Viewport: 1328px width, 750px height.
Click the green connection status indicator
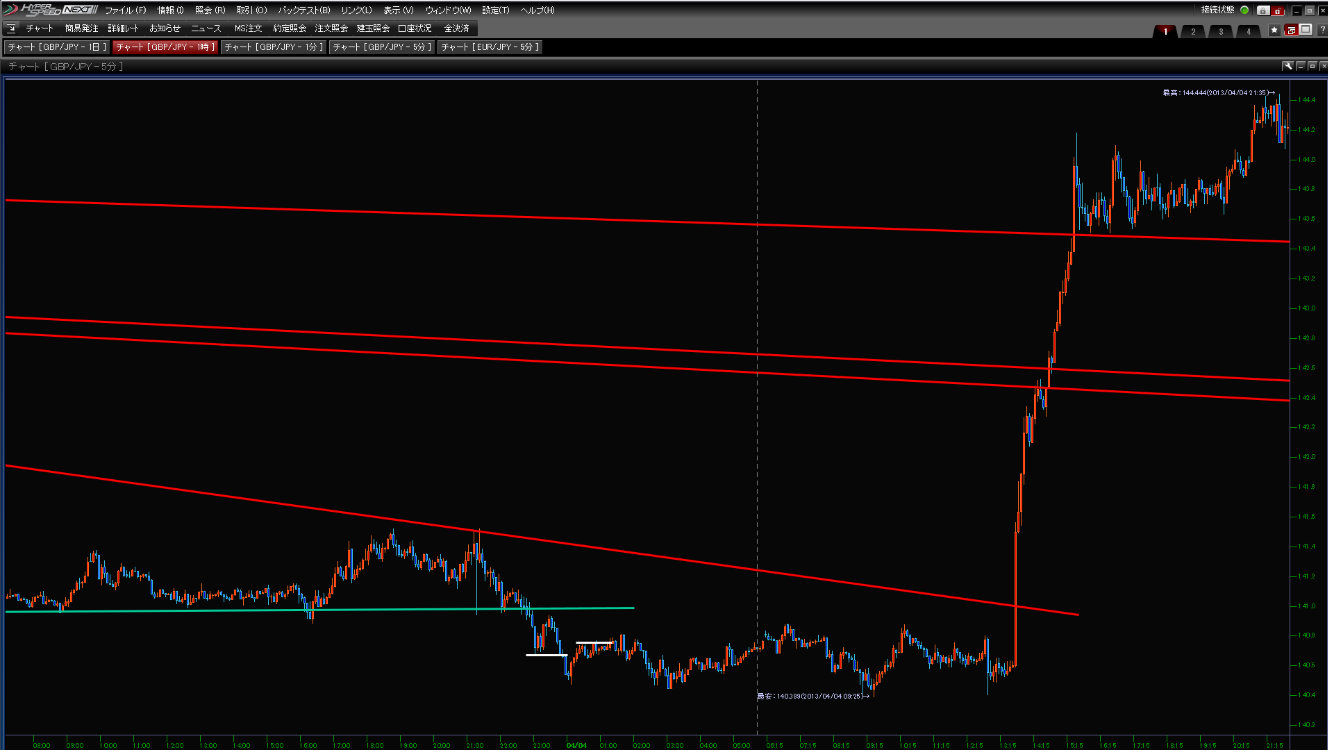[x=1244, y=10]
